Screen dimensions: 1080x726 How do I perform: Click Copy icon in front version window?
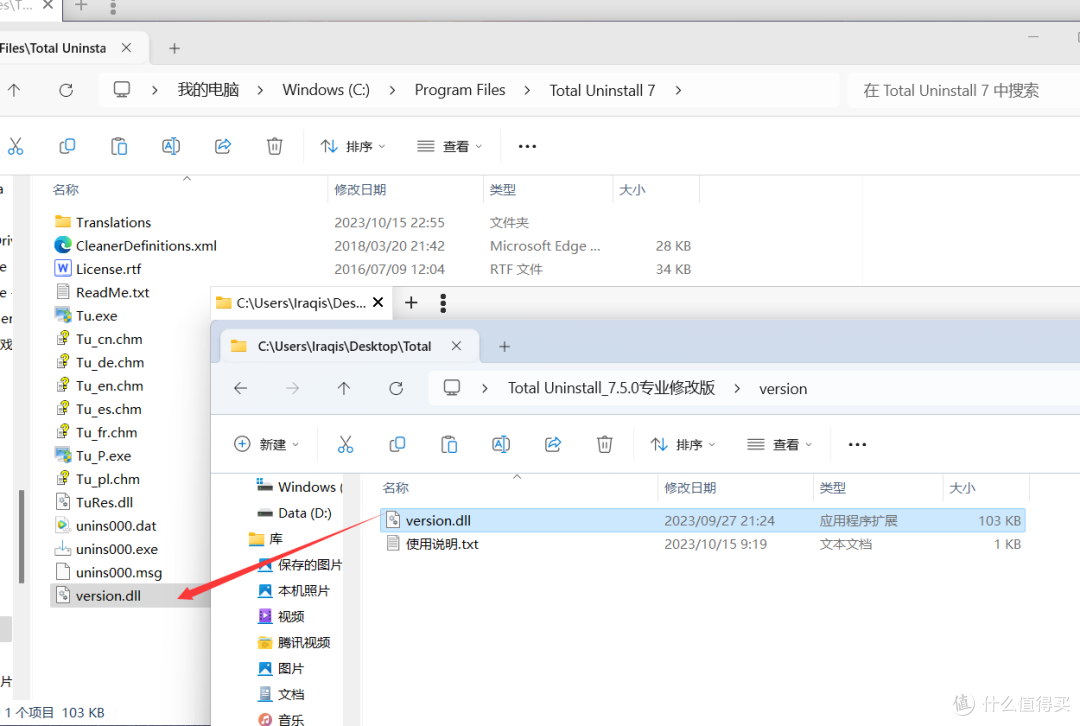(397, 444)
